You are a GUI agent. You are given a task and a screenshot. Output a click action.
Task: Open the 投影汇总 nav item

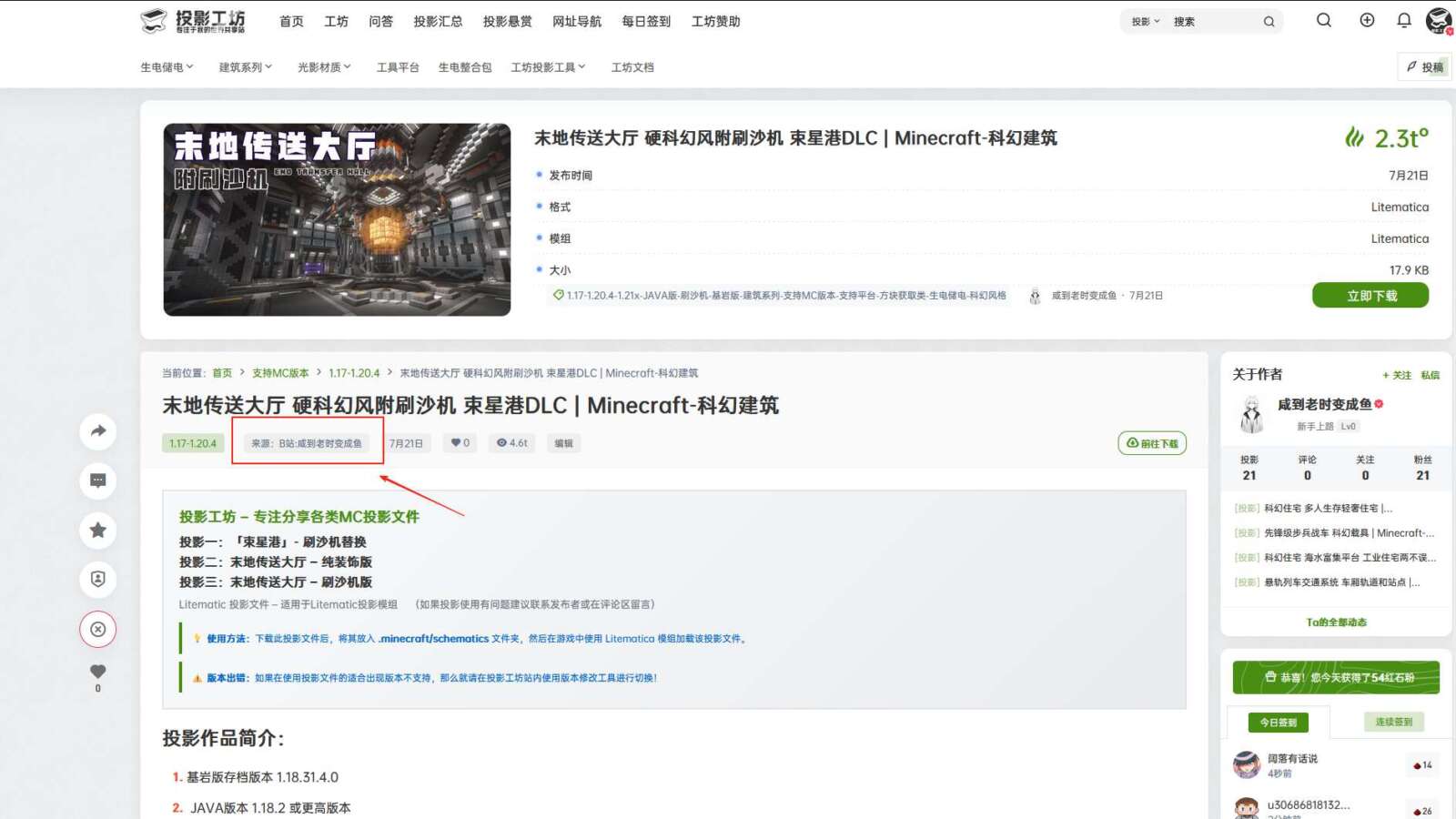coord(438,21)
